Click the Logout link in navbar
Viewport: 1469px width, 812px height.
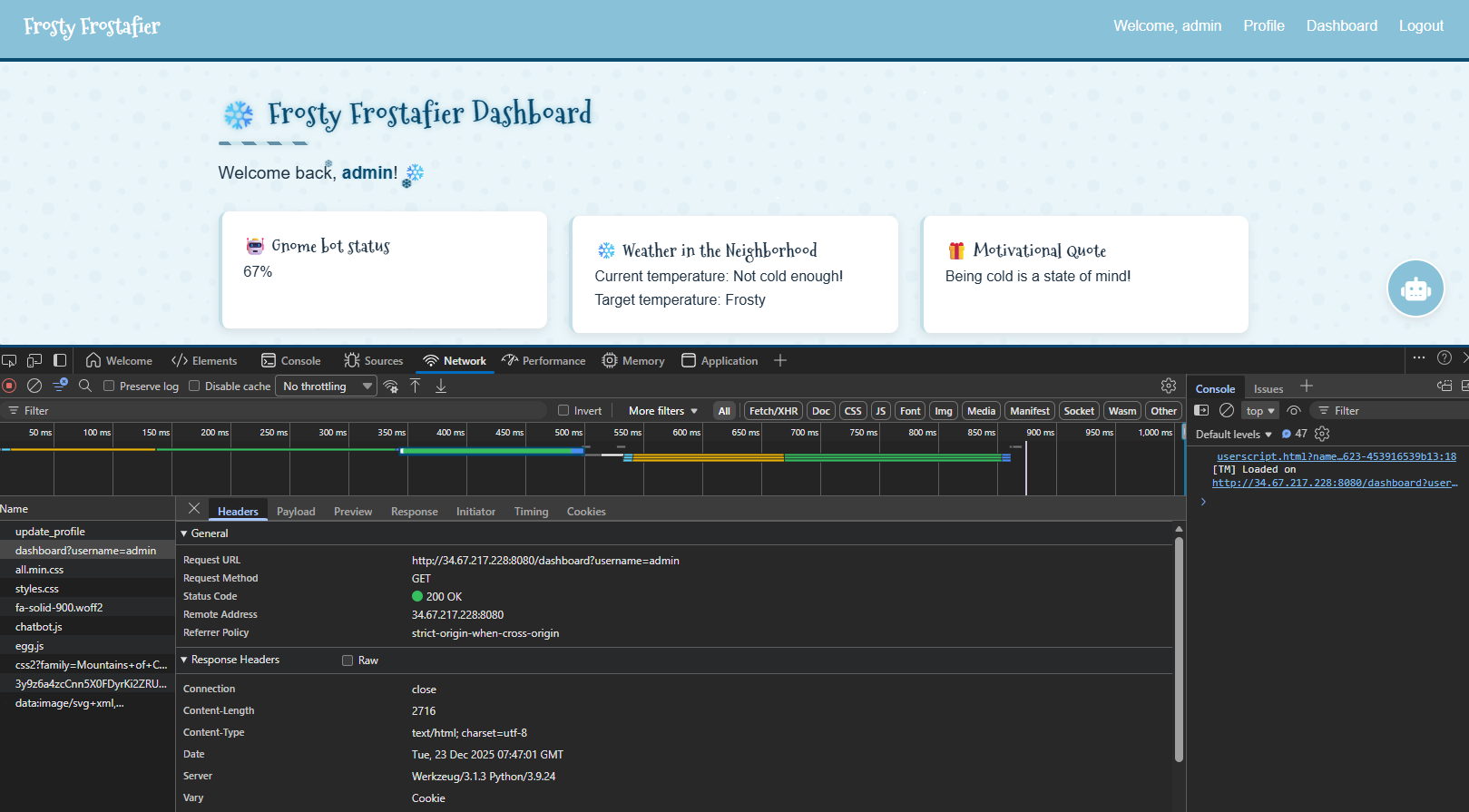point(1420,25)
